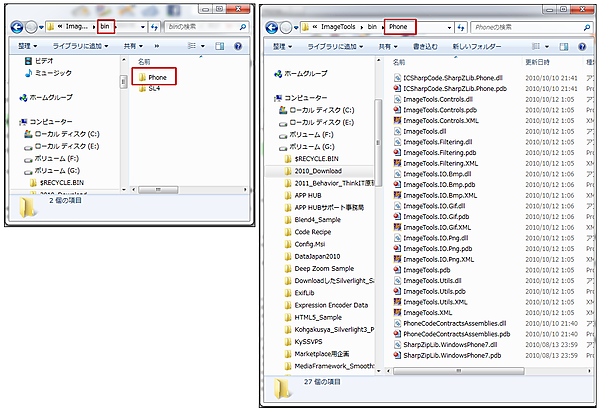Select the Phone folder in bin window

(x=153, y=77)
